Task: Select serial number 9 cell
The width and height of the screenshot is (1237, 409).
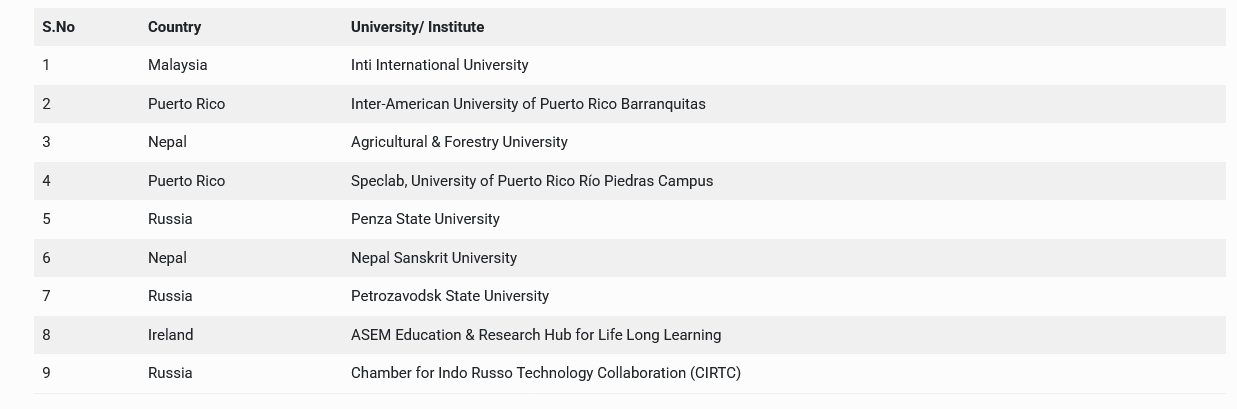Action: tap(46, 373)
